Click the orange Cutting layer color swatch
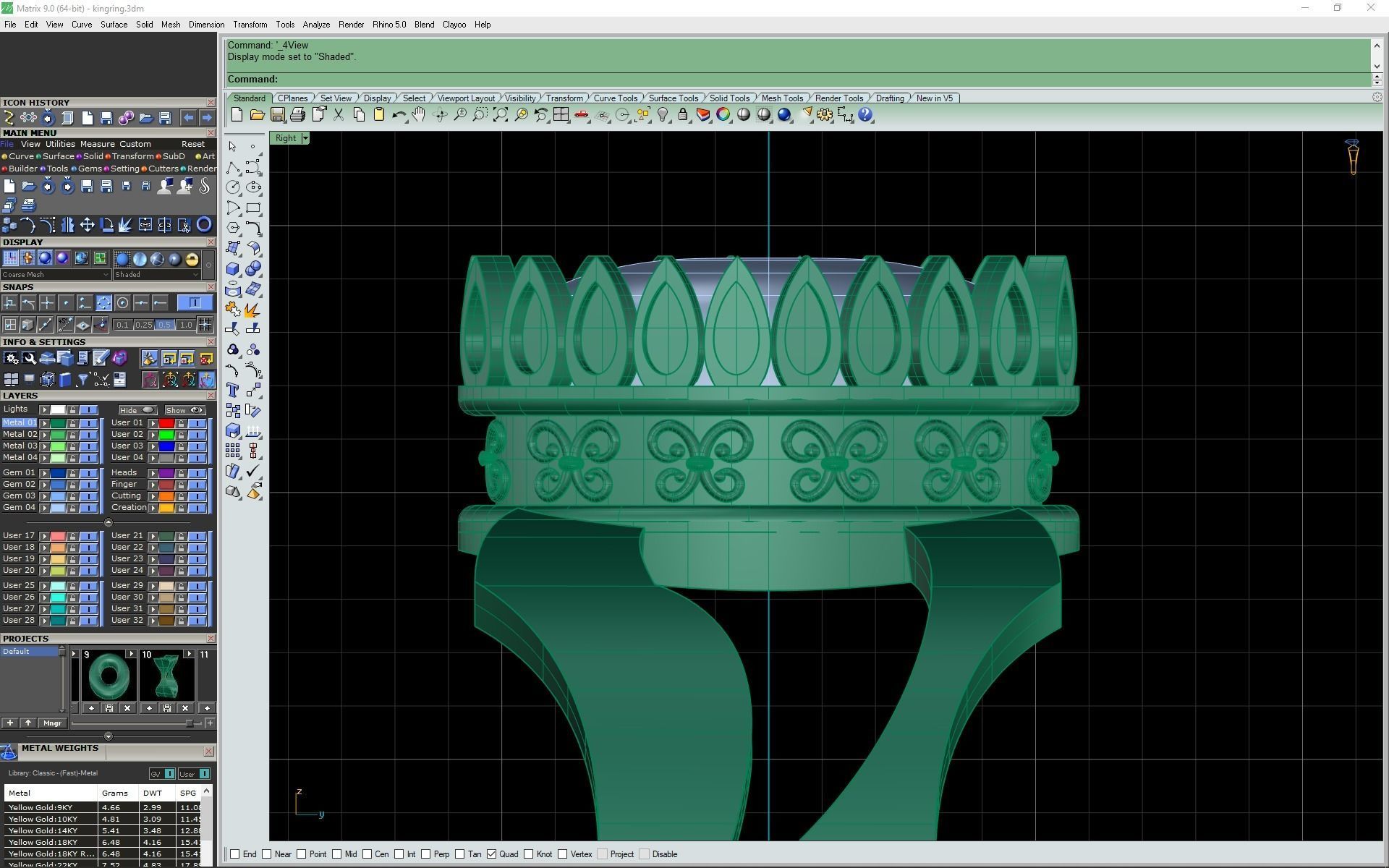This screenshot has width=1389, height=868. click(x=166, y=496)
